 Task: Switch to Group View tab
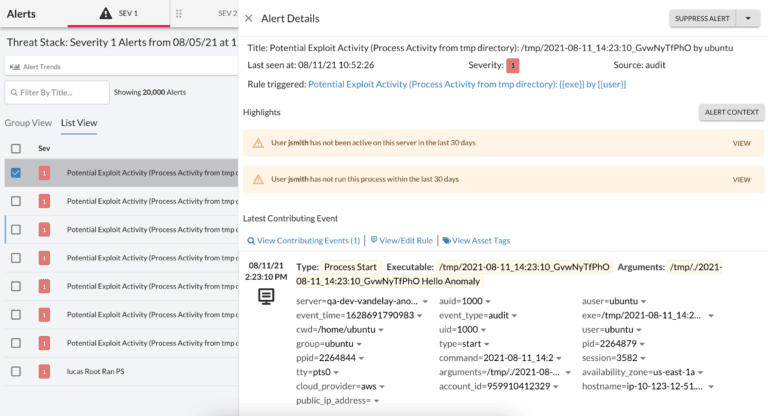[28, 123]
